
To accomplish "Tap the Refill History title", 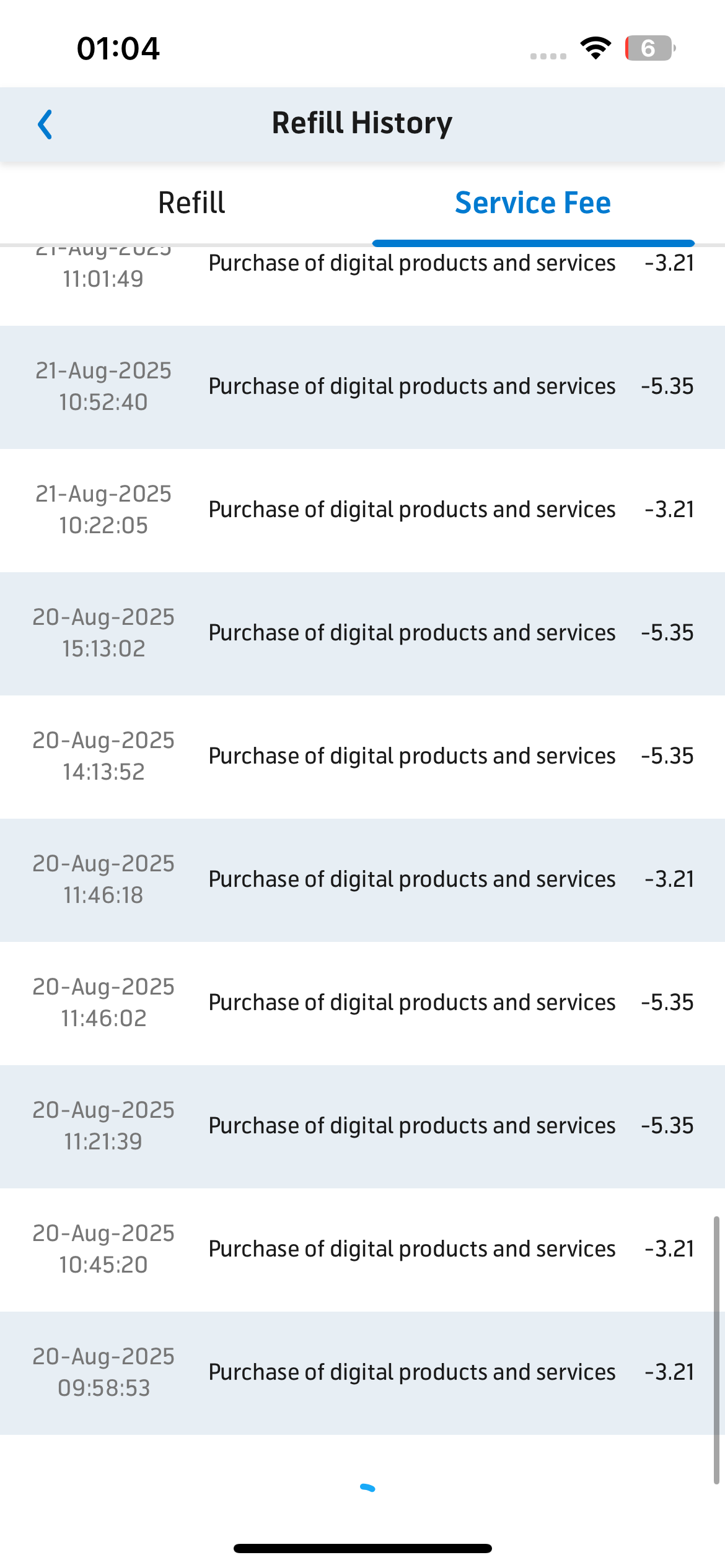I will [x=362, y=123].
